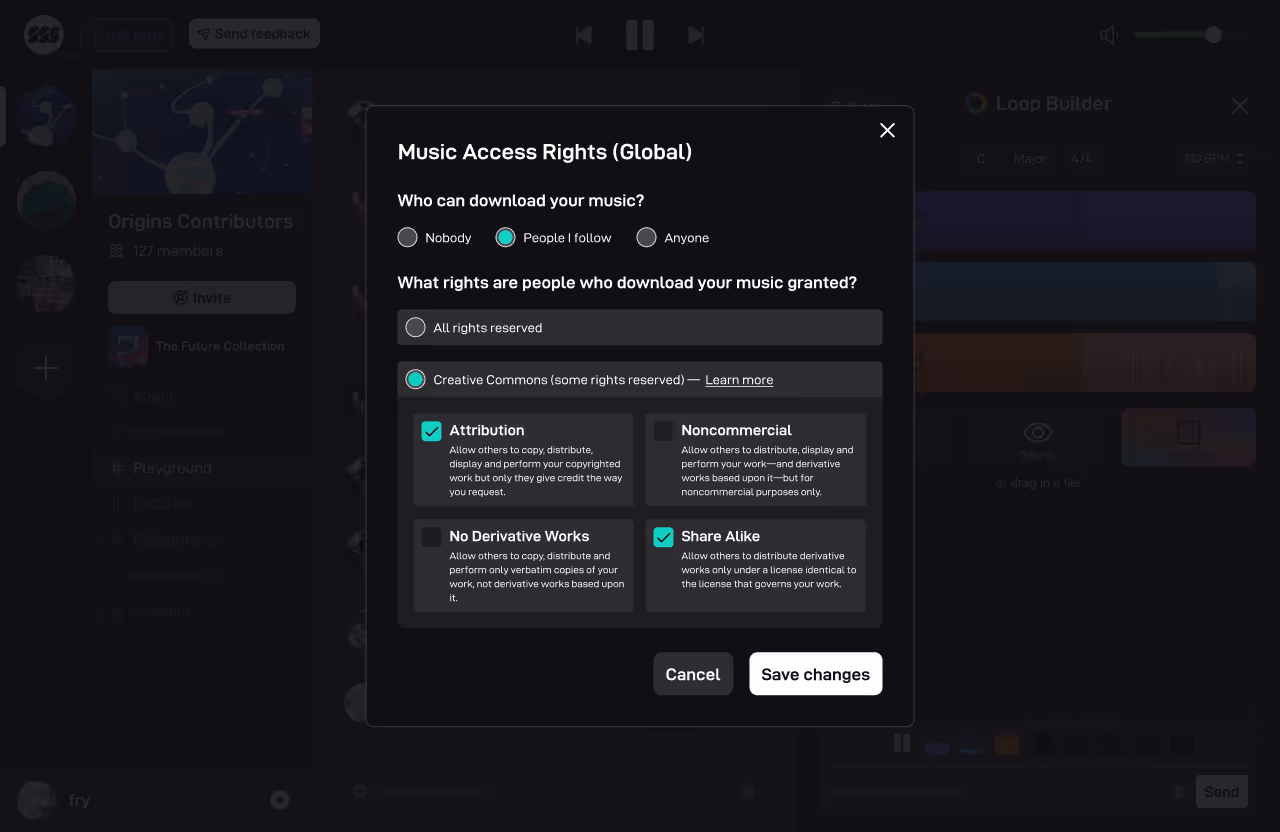Pause the Loop Builder playback

point(902,744)
